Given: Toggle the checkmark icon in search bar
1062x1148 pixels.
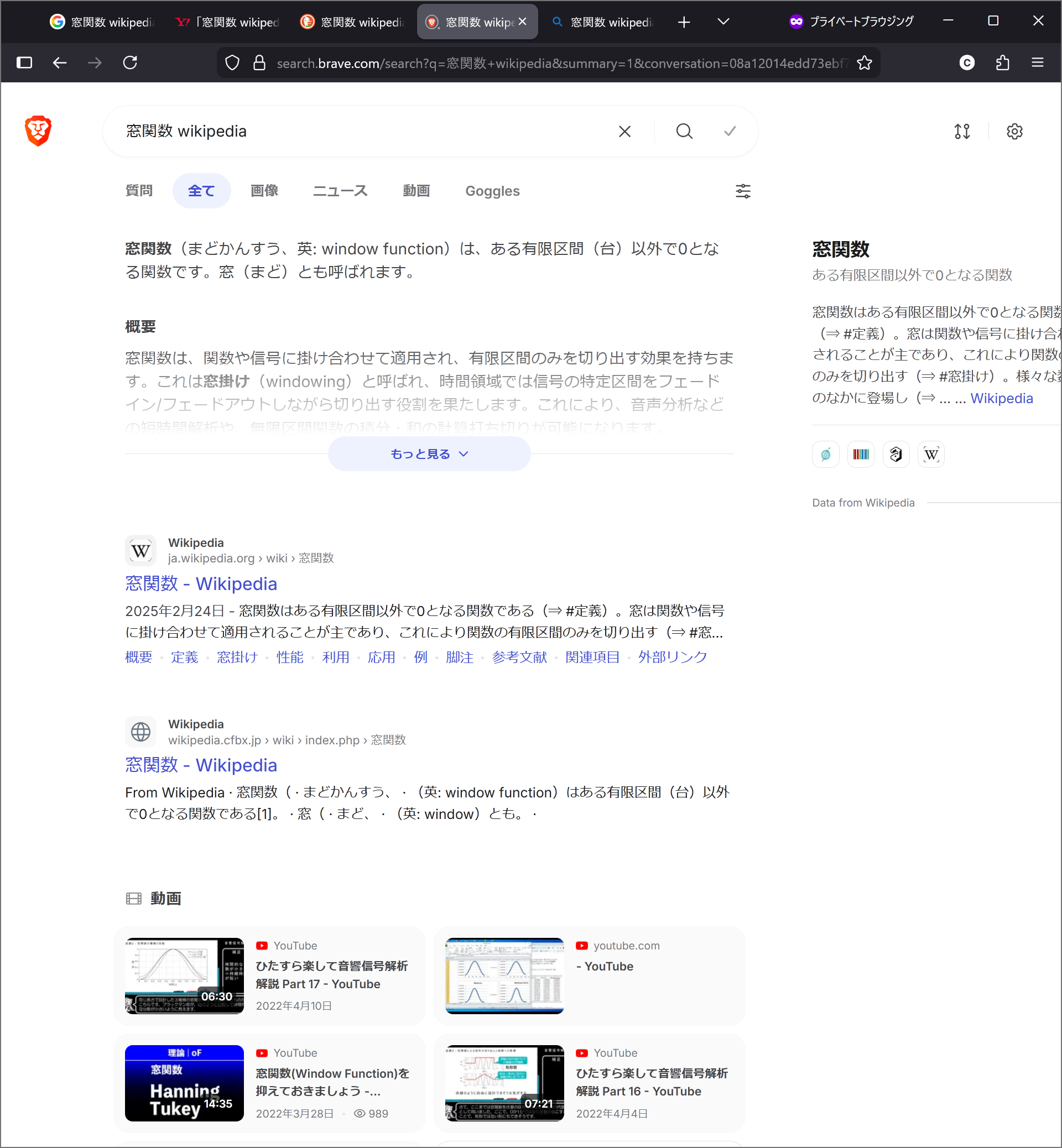Looking at the screenshot, I should pyautogui.click(x=729, y=132).
